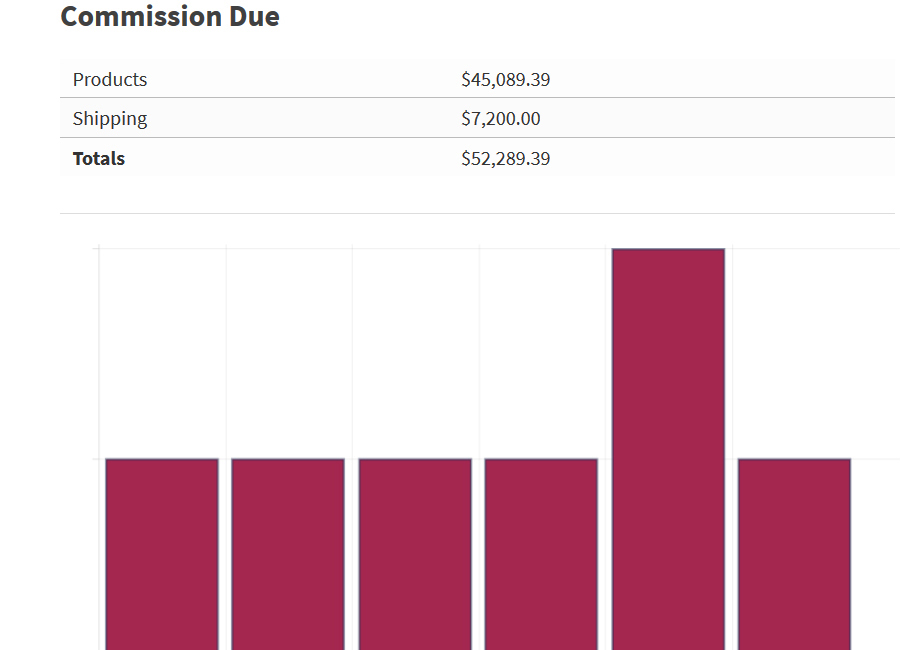This screenshot has width=900, height=650.
Task: Click empty plot area above the third bar
Action: (x=415, y=350)
